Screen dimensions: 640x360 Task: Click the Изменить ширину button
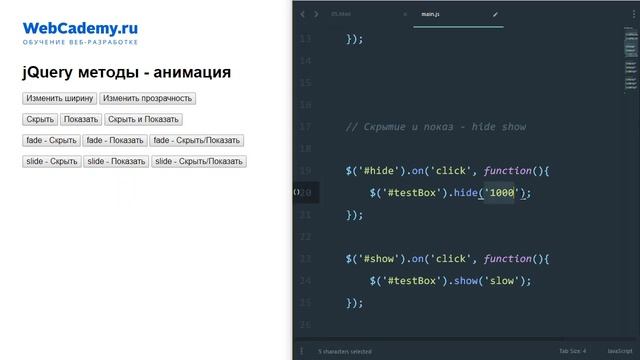click(x=60, y=98)
